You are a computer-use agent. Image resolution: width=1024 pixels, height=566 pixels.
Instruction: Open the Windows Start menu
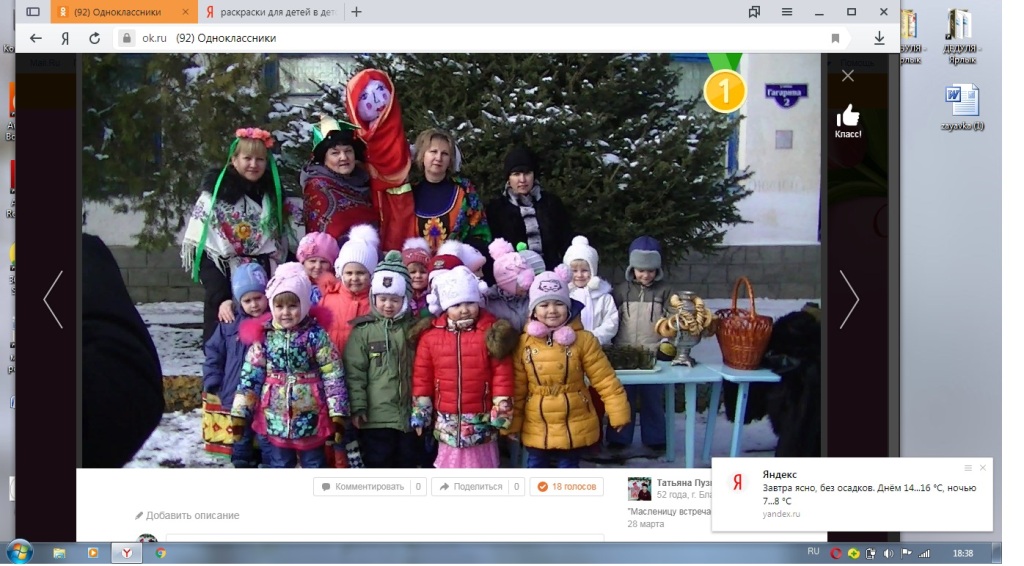pos(19,552)
